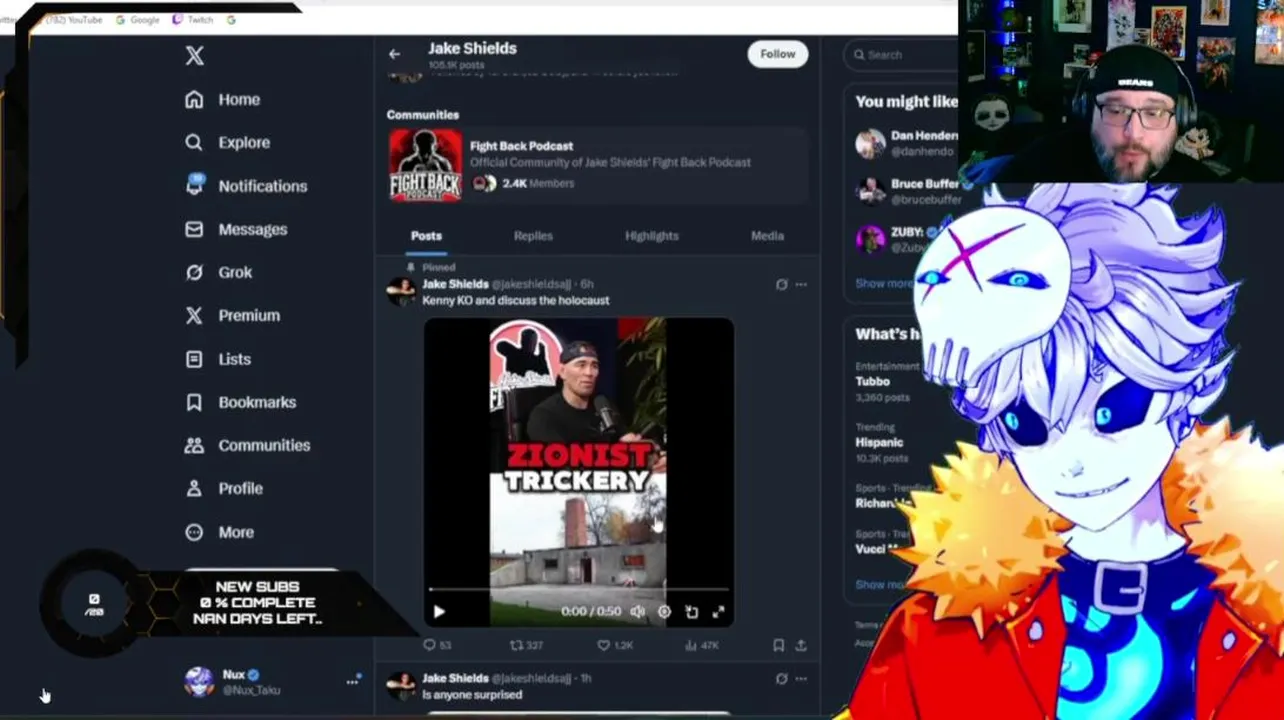1284x720 pixels.
Task: Click Grok icon on 'Is anyone surprised' post
Action: (781, 678)
